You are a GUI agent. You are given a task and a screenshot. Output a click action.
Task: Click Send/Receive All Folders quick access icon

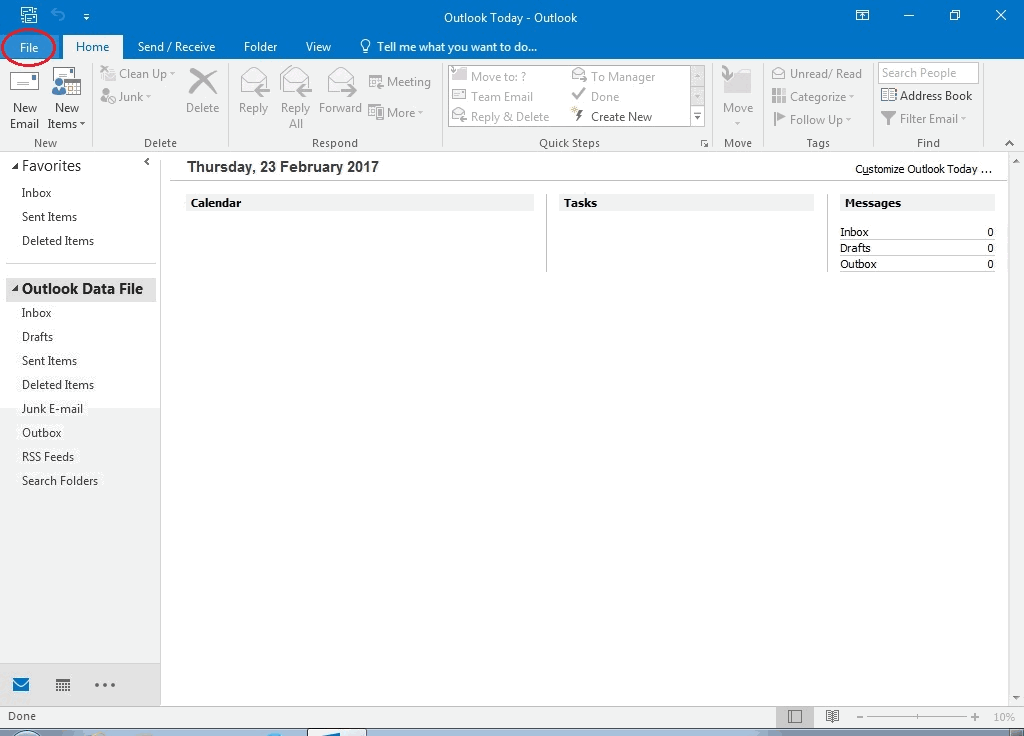29,15
